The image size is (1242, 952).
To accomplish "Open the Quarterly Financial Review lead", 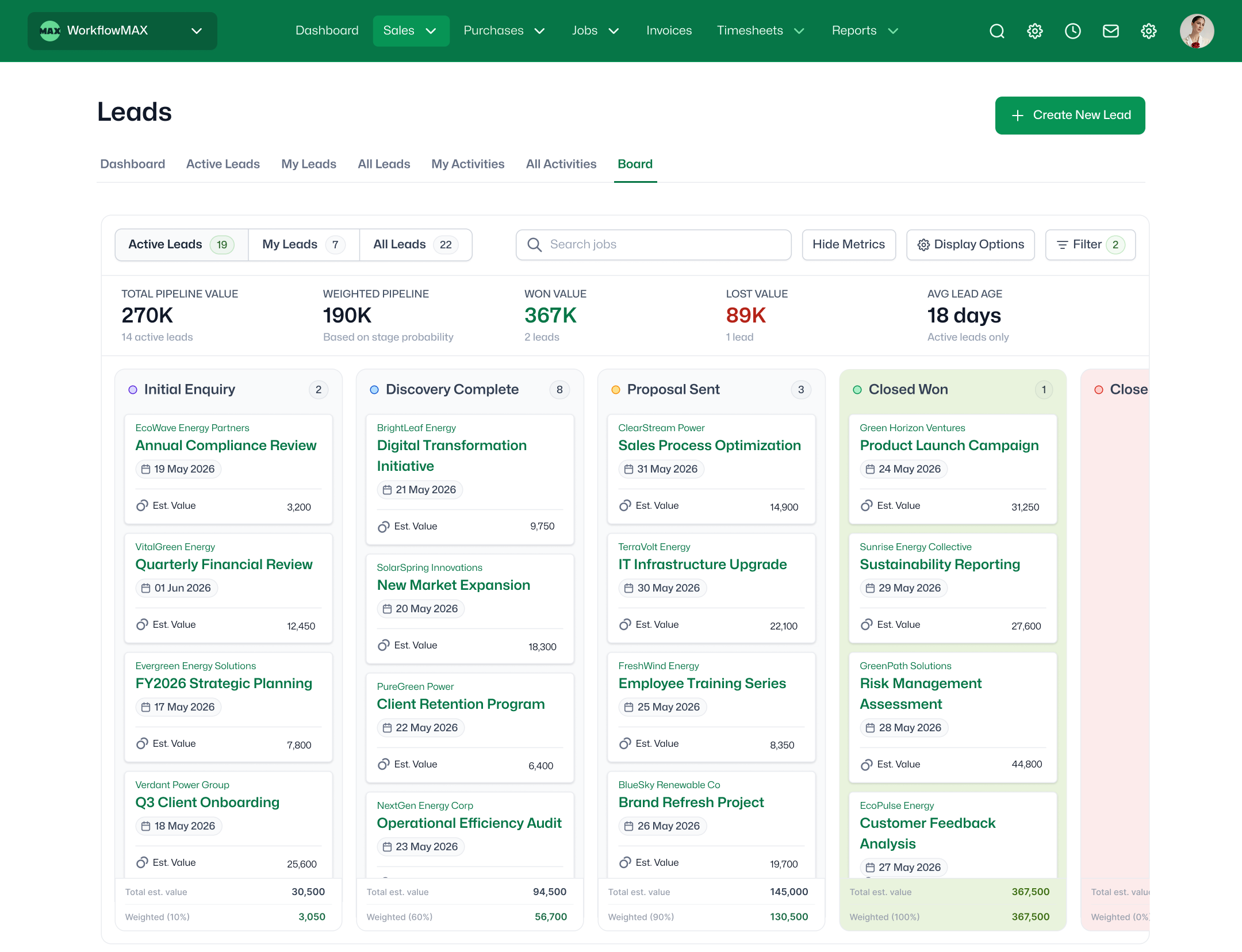I will (224, 565).
